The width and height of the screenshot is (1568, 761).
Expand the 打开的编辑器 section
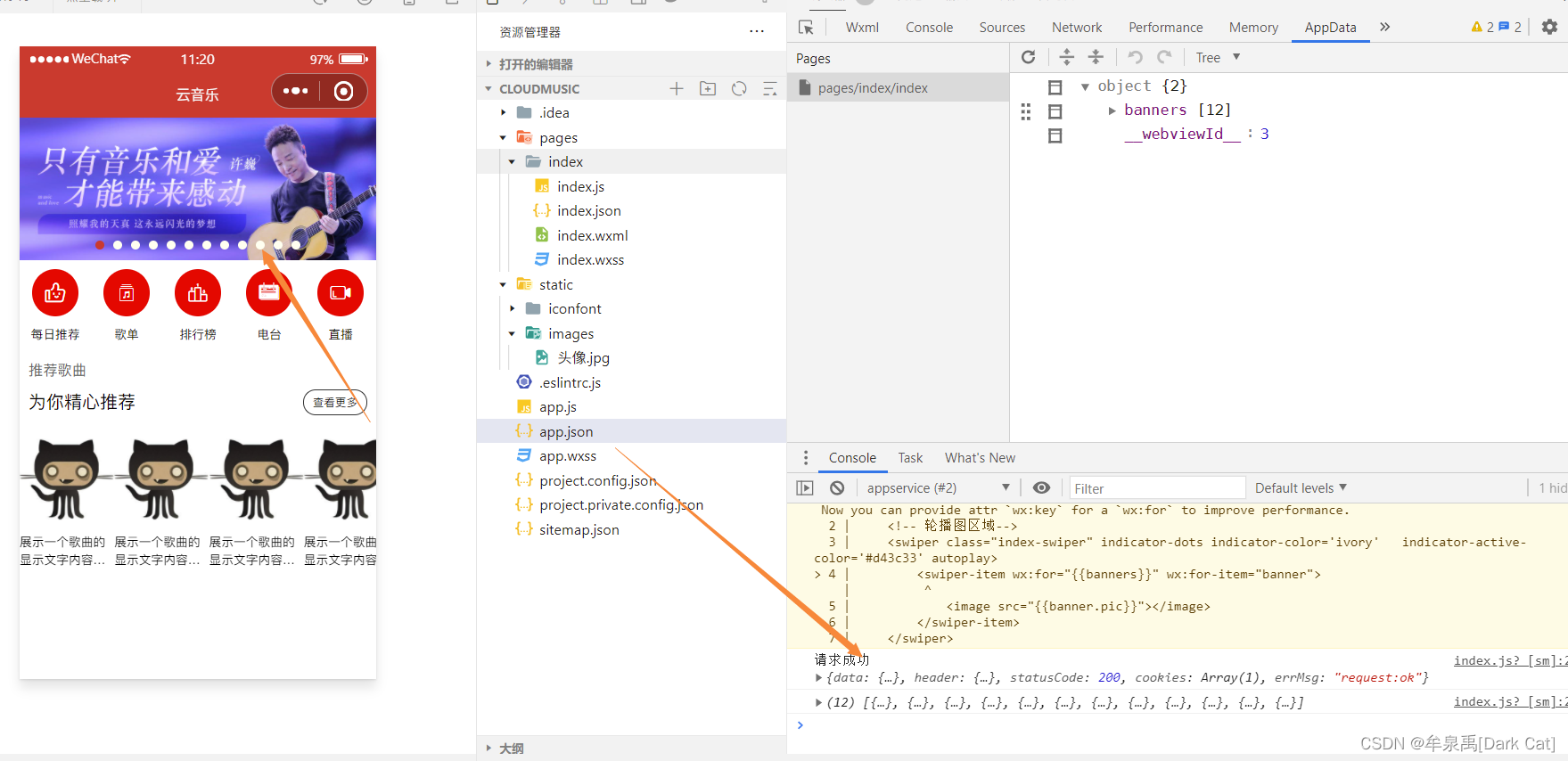[x=631, y=64]
